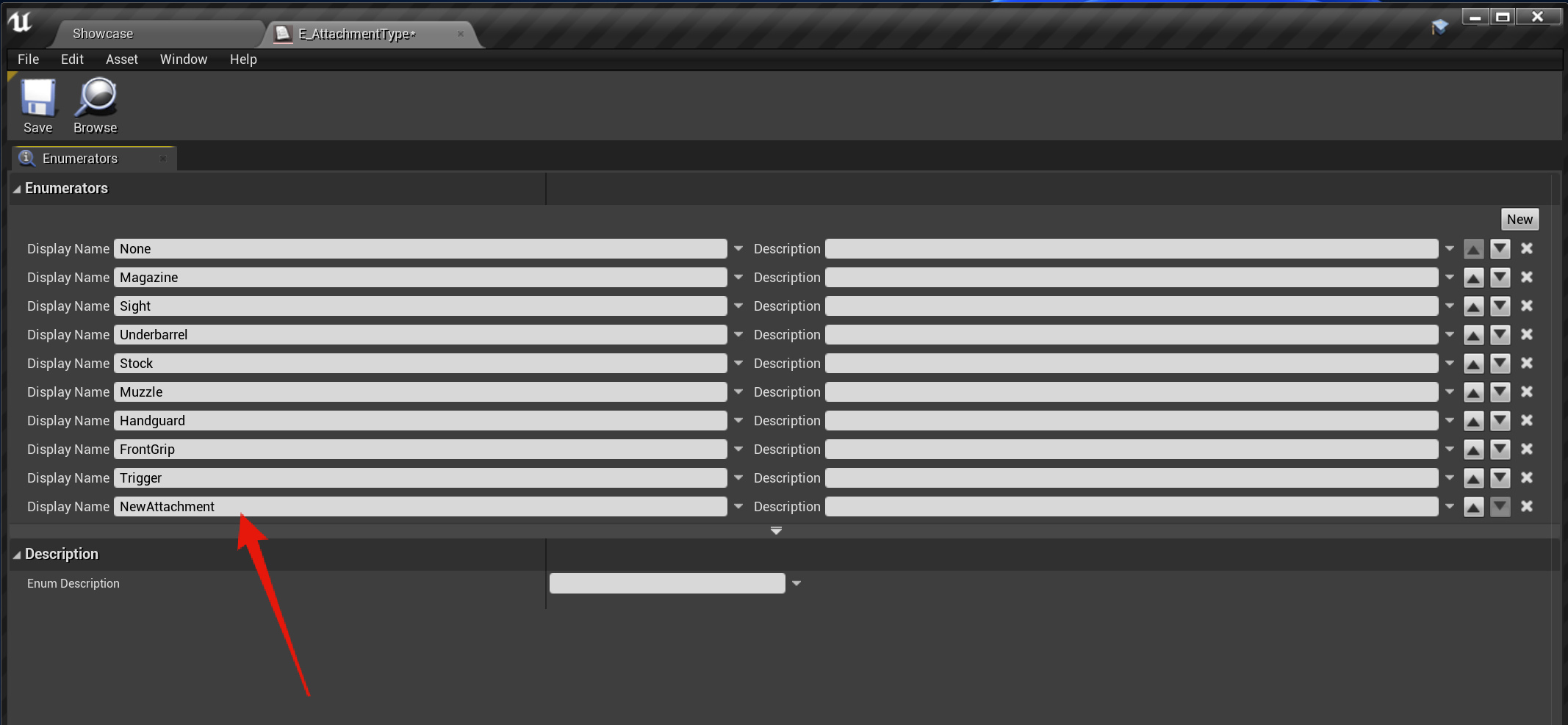Edit the Handguard display name field
Image resolution: width=1568 pixels, height=725 pixels.
[420, 421]
